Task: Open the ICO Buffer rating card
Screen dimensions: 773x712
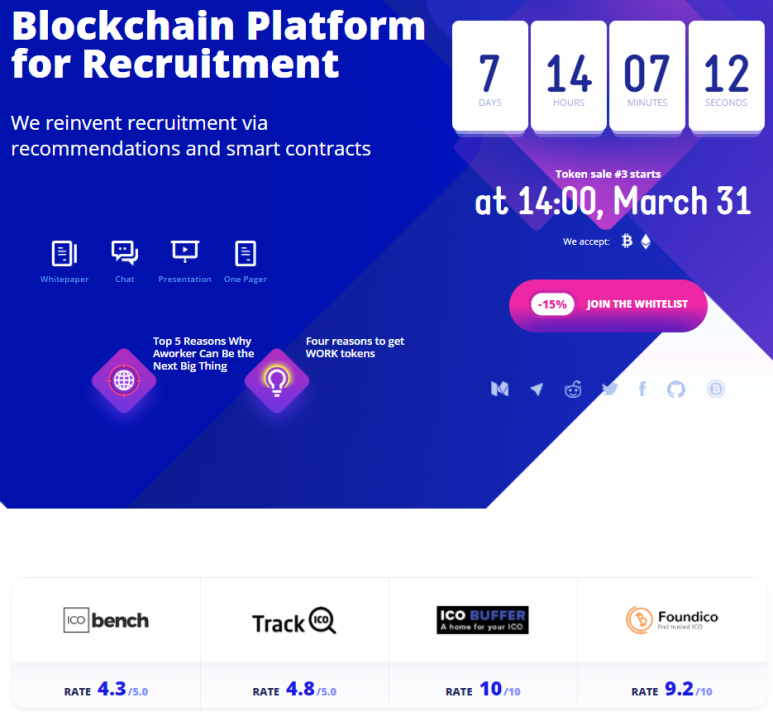Action: point(483,643)
